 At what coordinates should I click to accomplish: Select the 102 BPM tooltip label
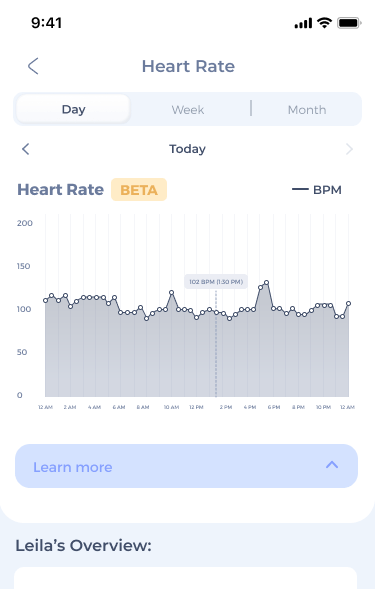(216, 282)
